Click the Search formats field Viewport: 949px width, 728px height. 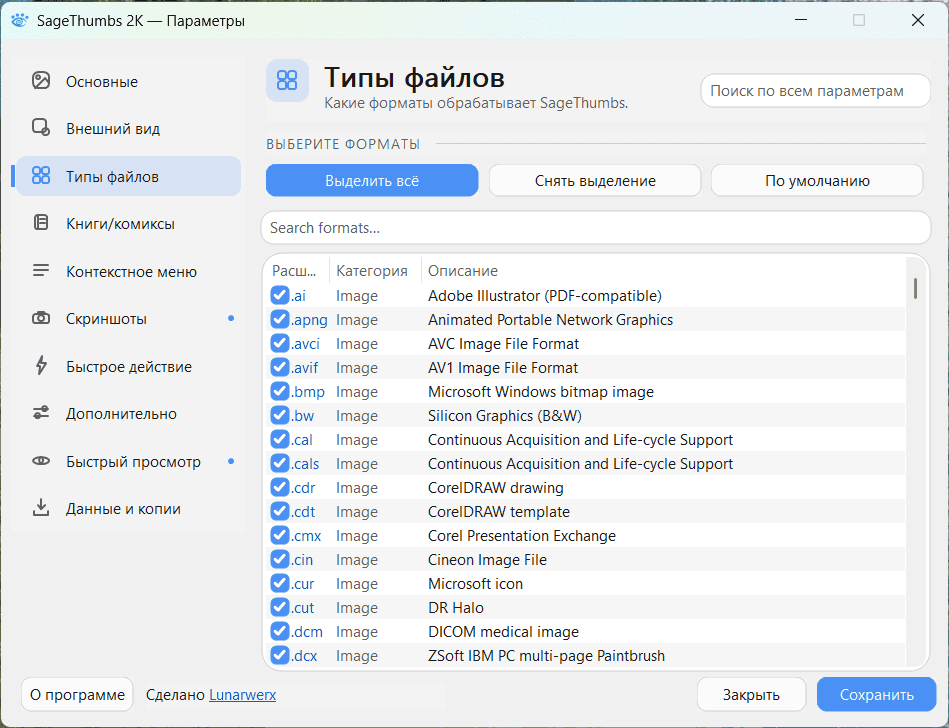pos(596,228)
